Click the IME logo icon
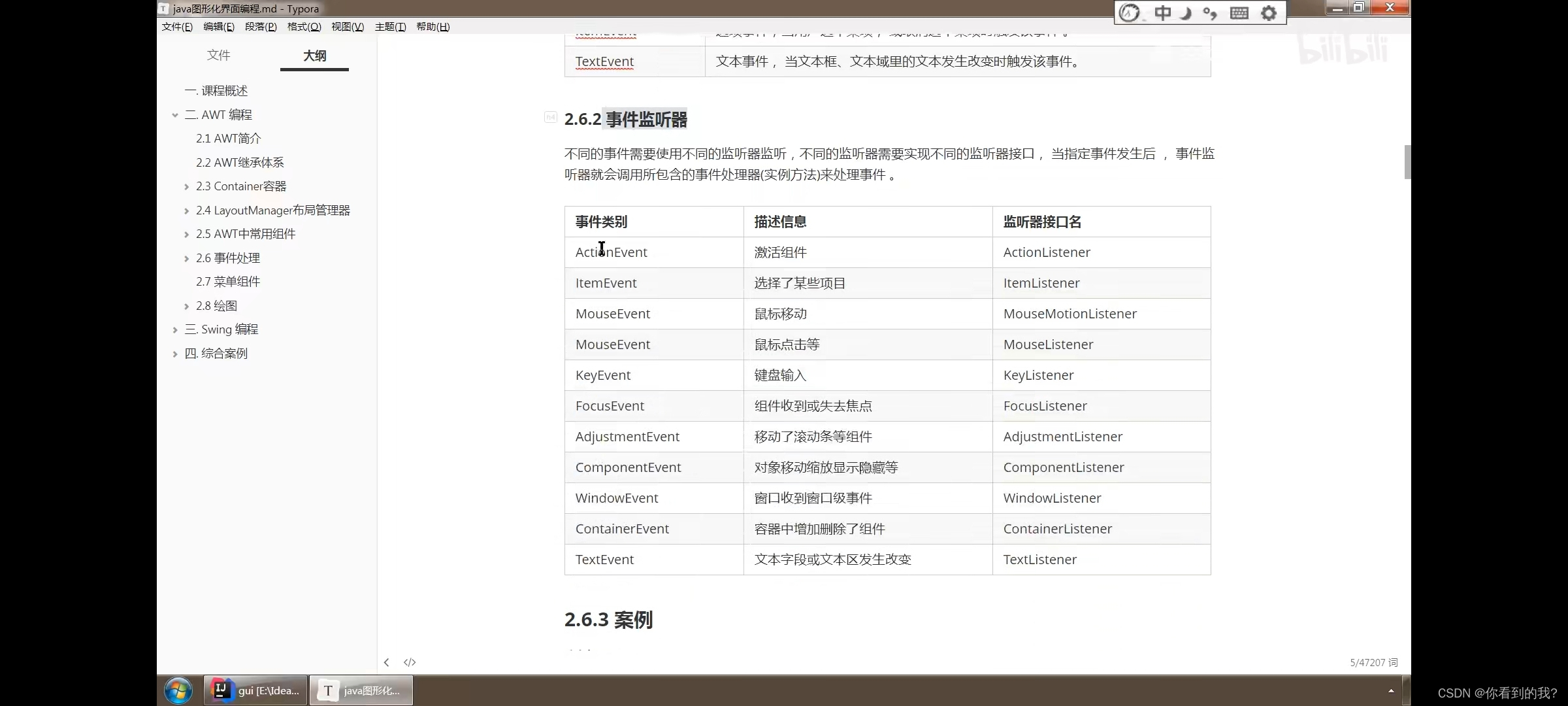 [x=1130, y=13]
